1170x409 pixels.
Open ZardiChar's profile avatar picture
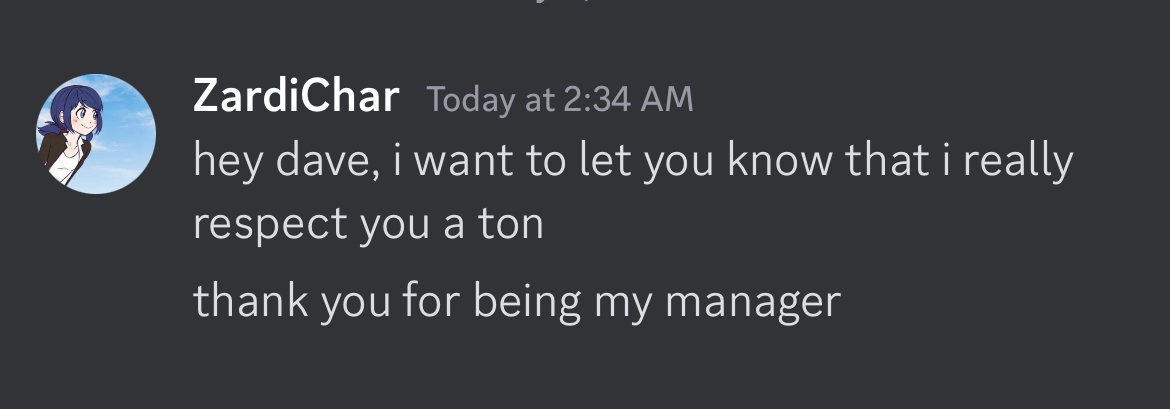tap(96, 133)
